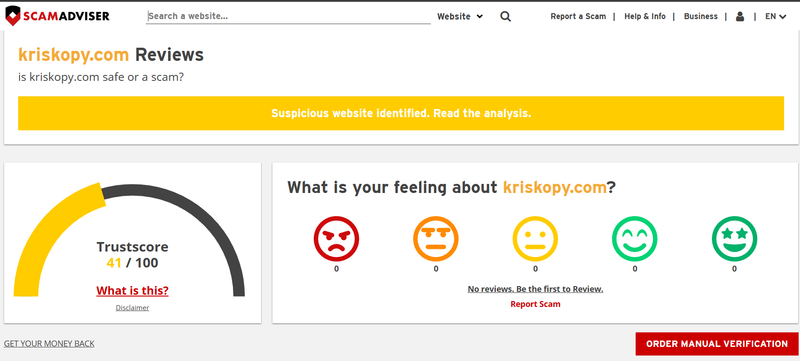Click ORDER MANUAL VERIFICATION button

coord(717,344)
